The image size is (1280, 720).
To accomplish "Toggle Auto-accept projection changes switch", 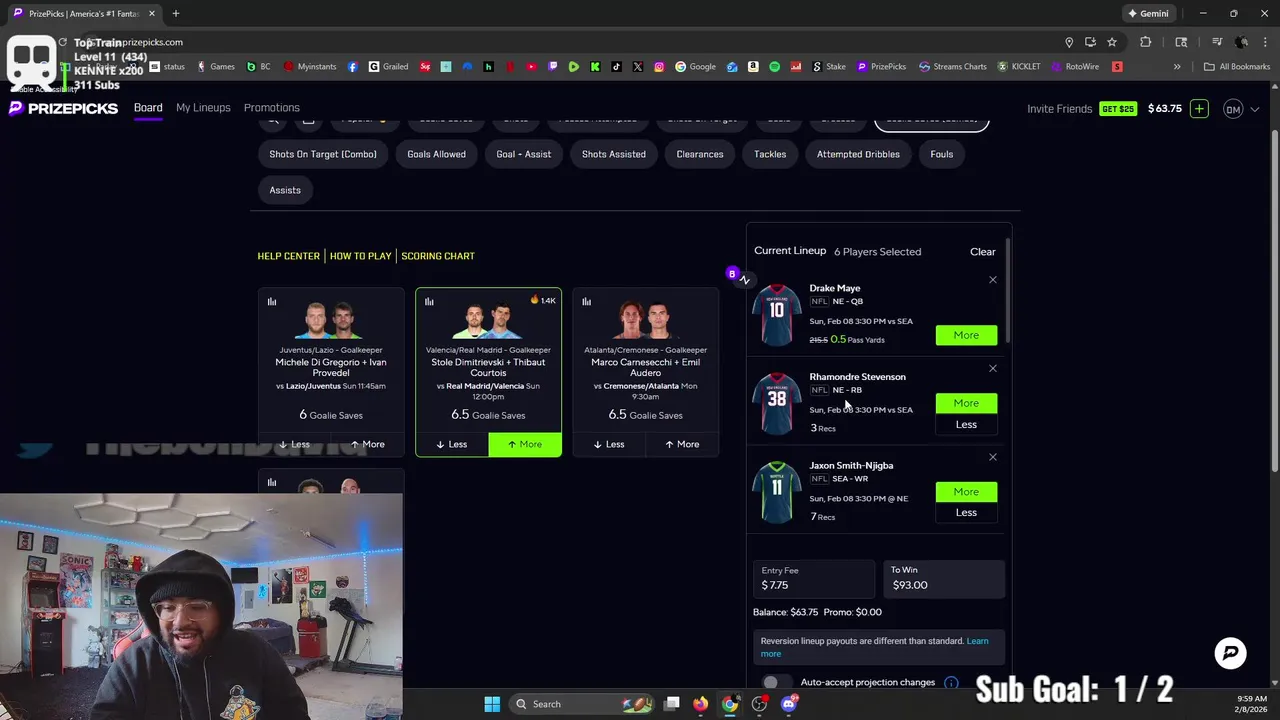I will [x=775, y=683].
